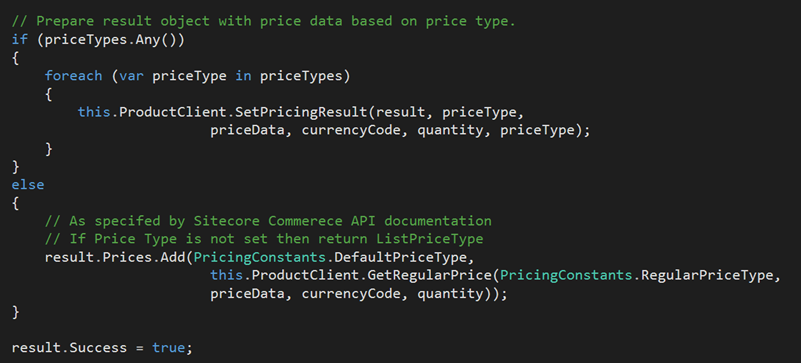Click the 'true' literal in result.Success
Image resolution: width=801 pixels, height=363 pixels.
169,348
